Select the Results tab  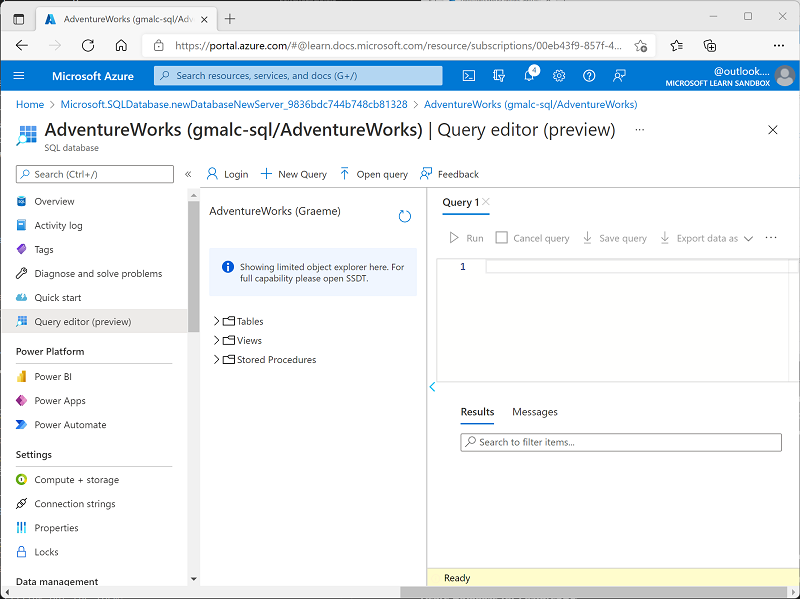(x=477, y=412)
